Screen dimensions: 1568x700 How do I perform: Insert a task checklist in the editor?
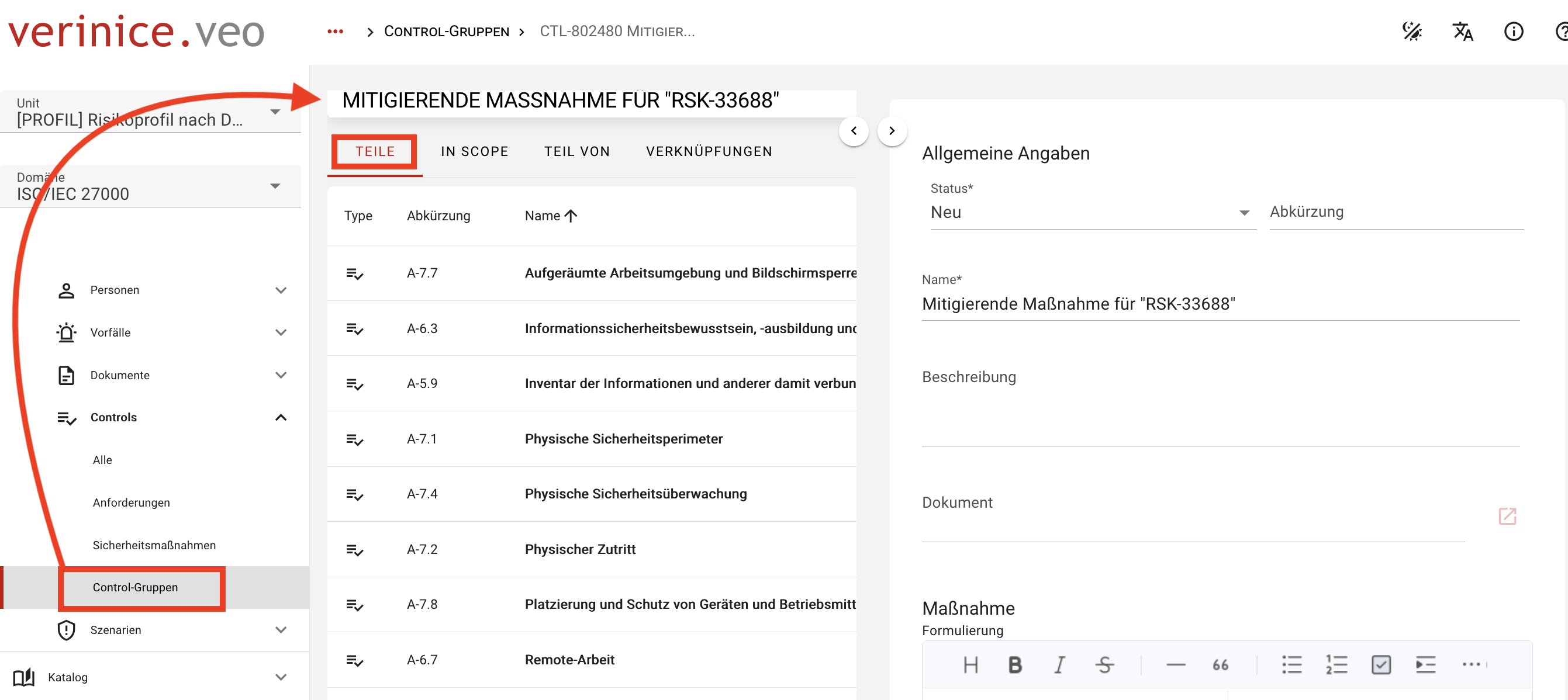pyautogui.click(x=1380, y=664)
